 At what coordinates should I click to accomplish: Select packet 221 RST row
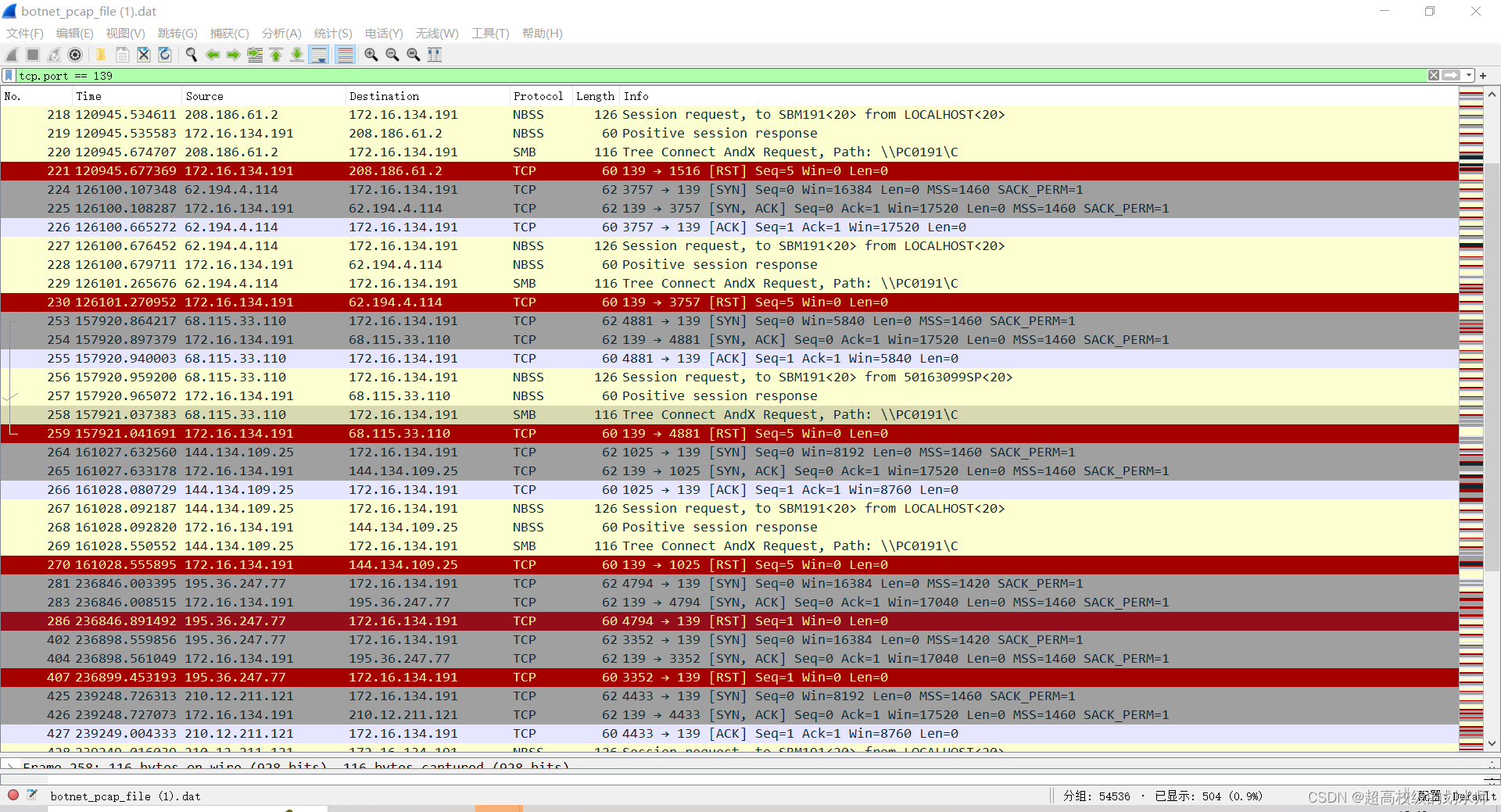click(x=729, y=171)
